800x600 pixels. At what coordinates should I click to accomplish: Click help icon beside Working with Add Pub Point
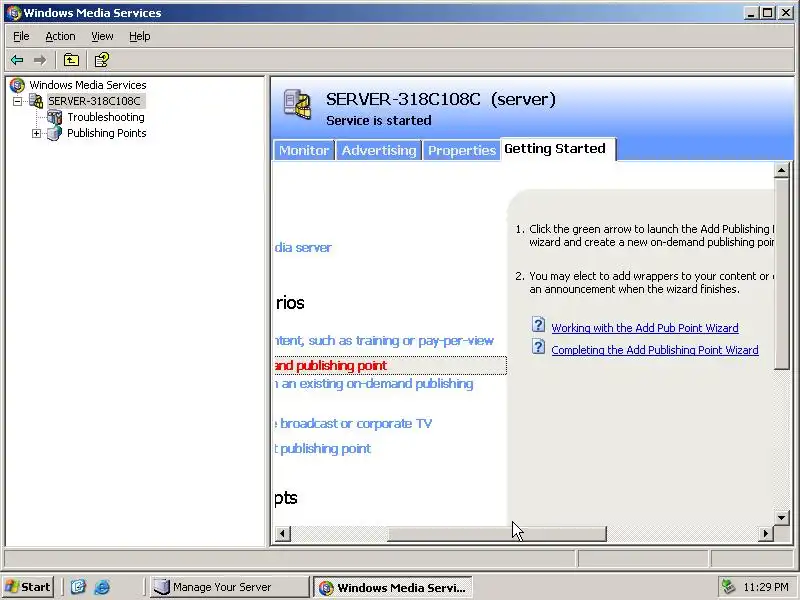point(538,324)
